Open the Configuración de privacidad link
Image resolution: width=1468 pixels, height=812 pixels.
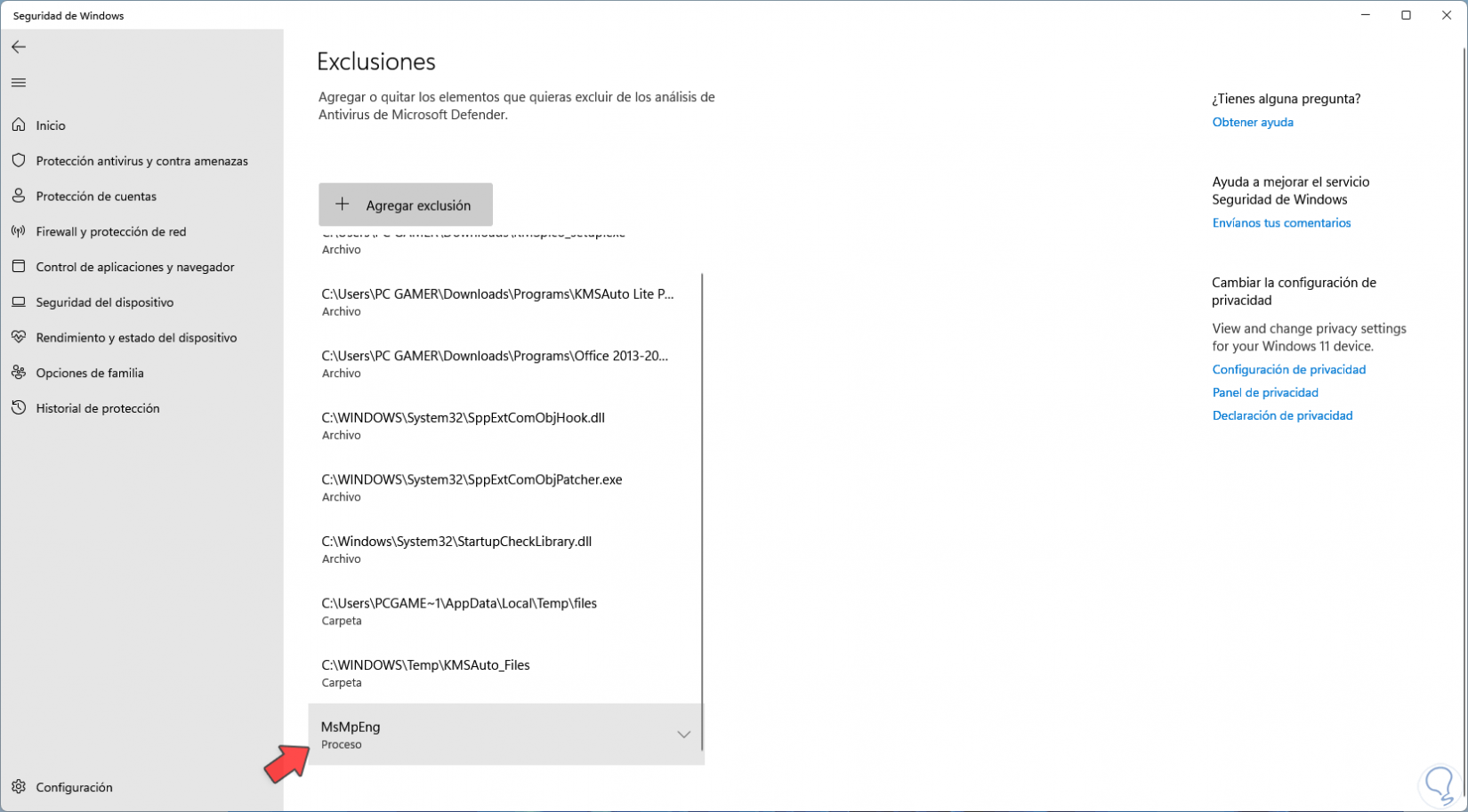click(x=1288, y=369)
